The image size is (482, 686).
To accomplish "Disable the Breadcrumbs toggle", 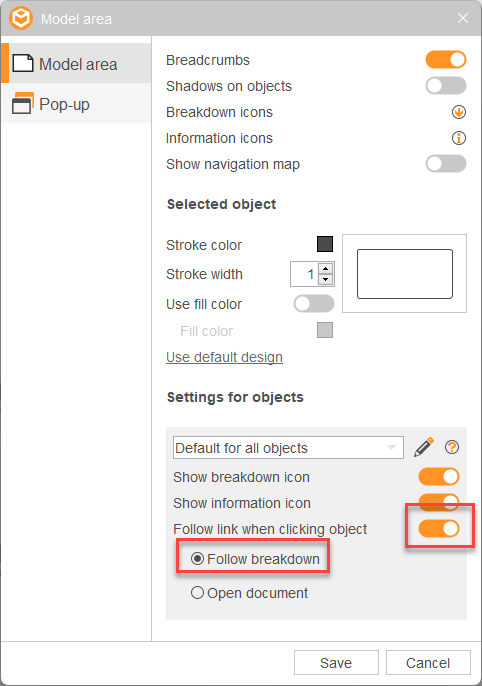I will point(446,60).
